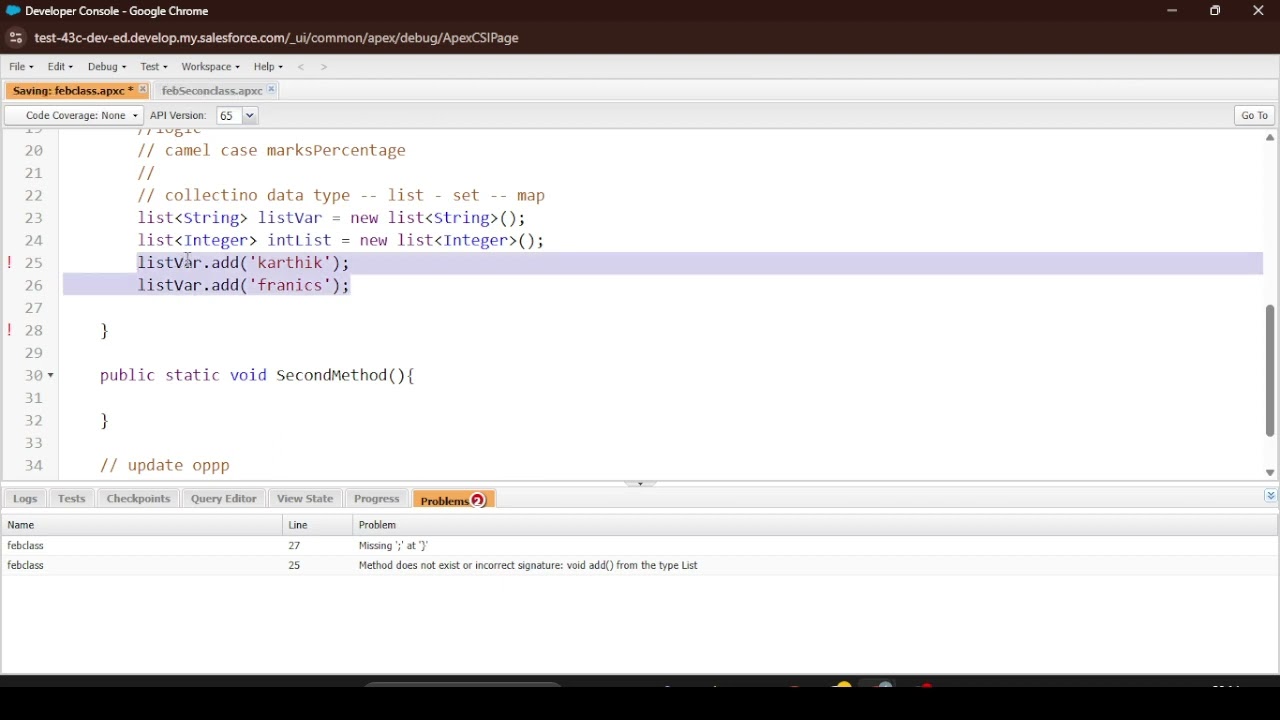Sort problems by Line column
The image size is (1280, 720).
[318, 525]
